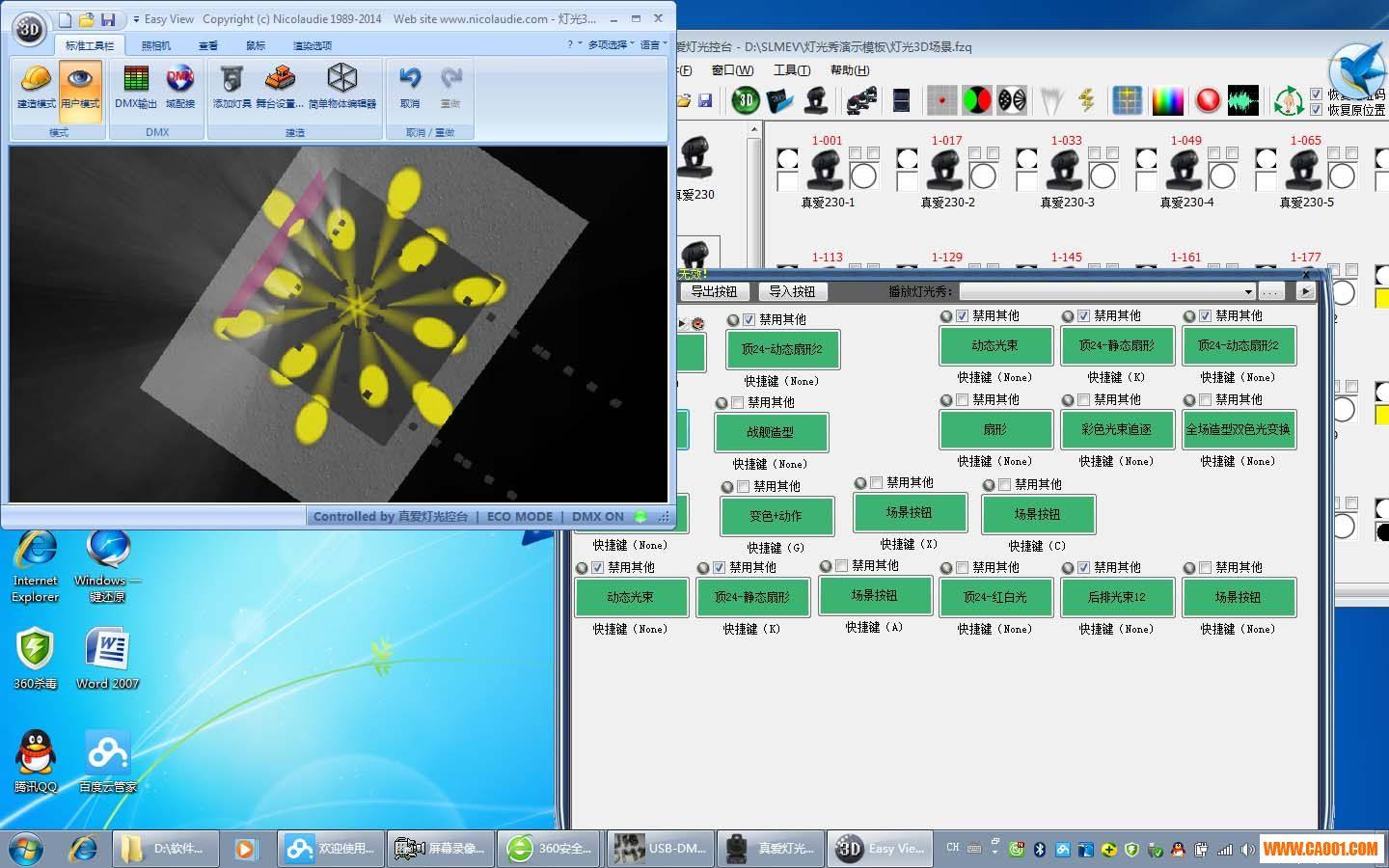The height and width of the screenshot is (868, 1389).
Task: Open the 播放灯光秀 dropdown list
Action: (x=1248, y=291)
